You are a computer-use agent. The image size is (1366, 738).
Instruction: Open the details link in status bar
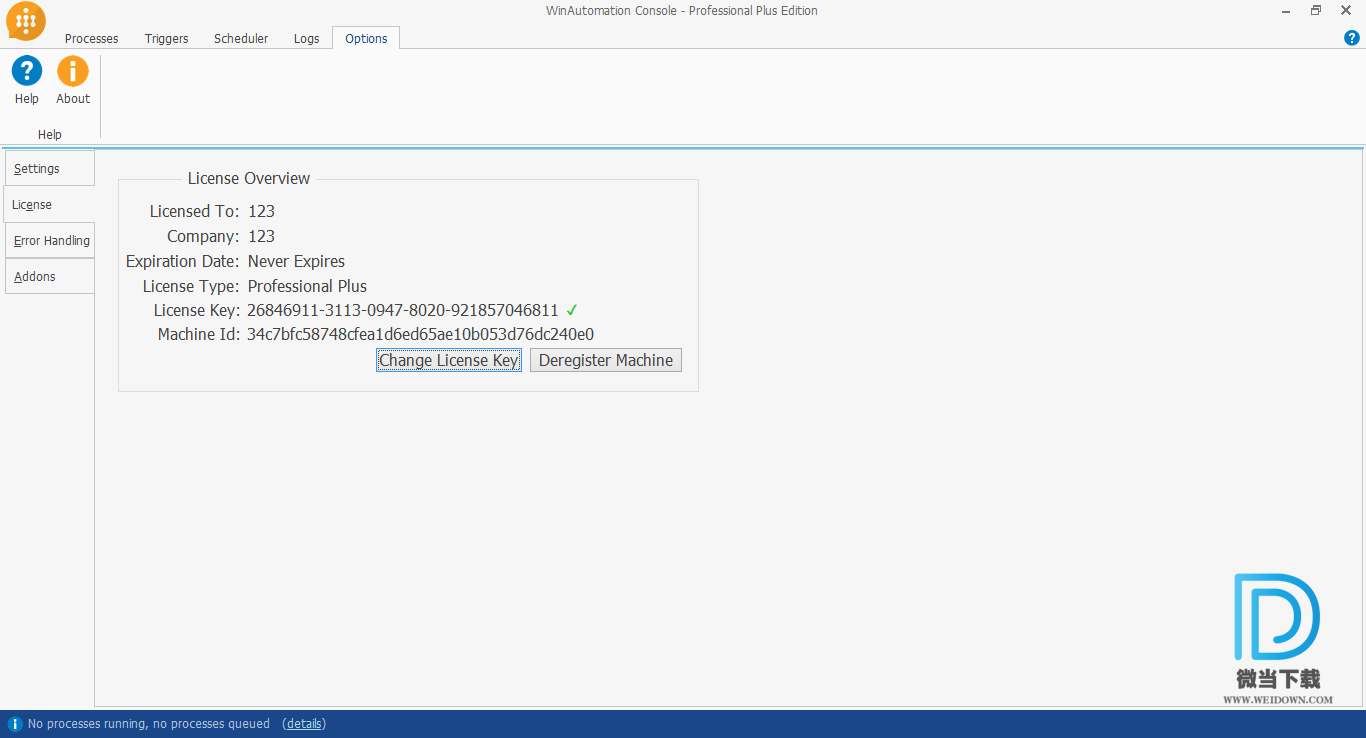[x=304, y=724]
